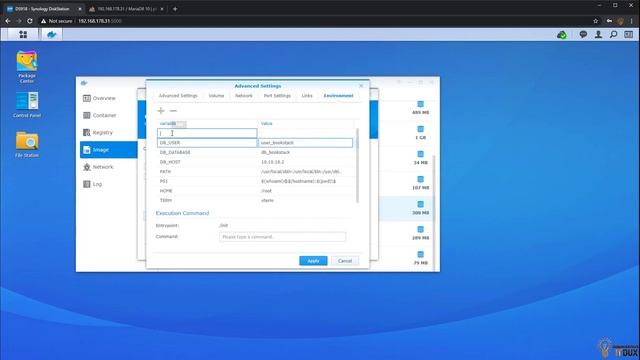Viewport: 640px width, 360px height.
Task: Click the 300 MB image size icon
Action: [420, 204]
